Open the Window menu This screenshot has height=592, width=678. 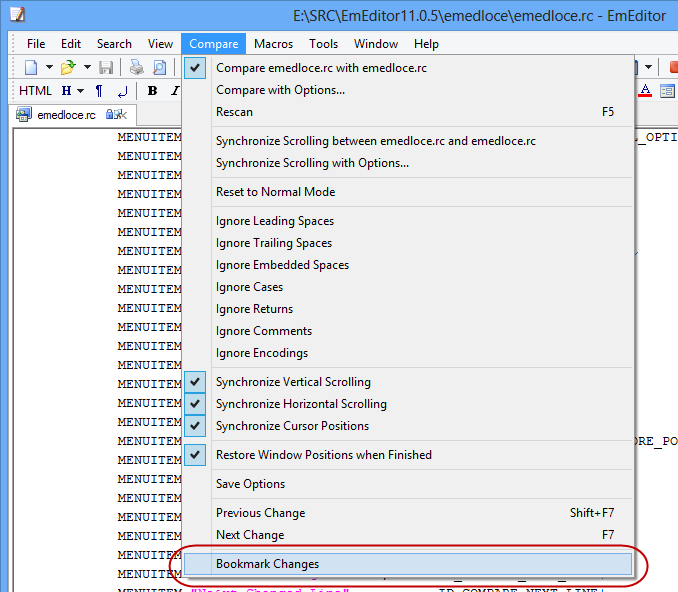click(x=376, y=44)
